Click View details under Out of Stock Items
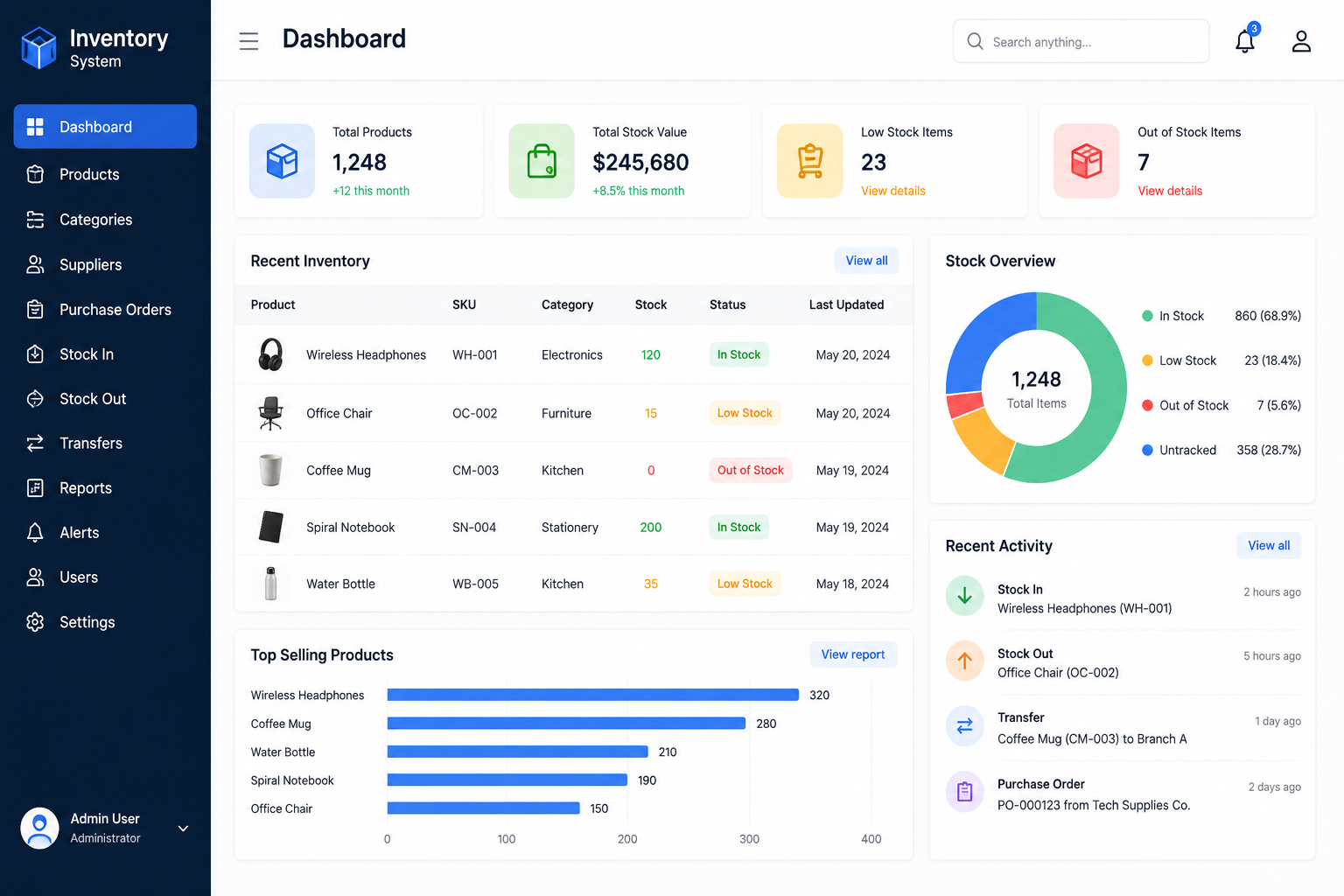The height and width of the screenshot is (896, 1344). coord(1170,191)
